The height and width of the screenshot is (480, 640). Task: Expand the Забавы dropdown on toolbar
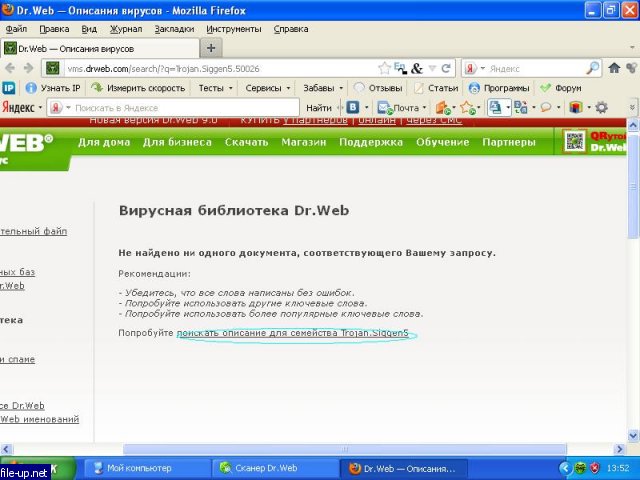point(323,88)
